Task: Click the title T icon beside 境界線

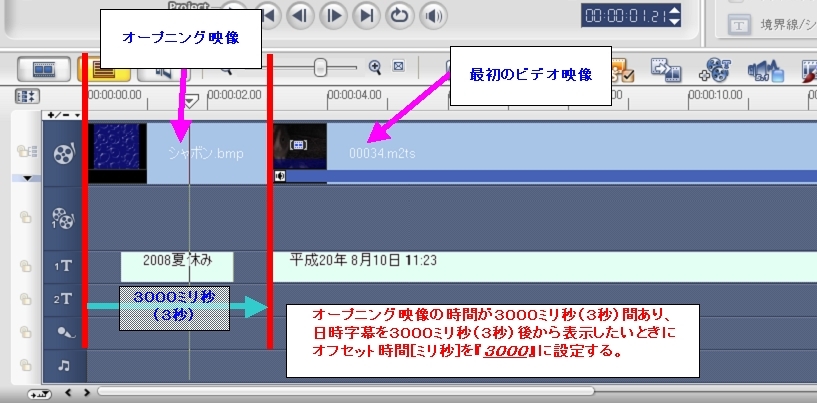Action: [739, 25]
